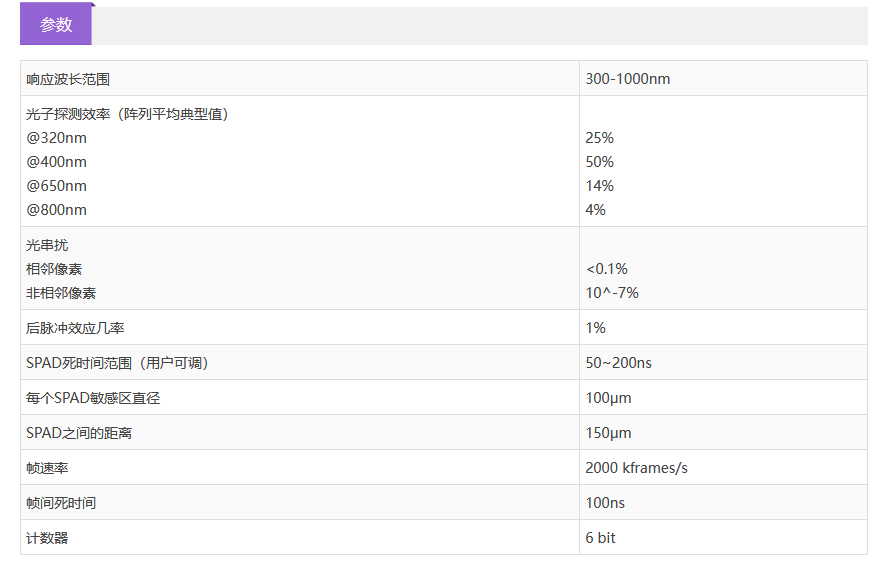
Task: Select the @650nm wavelength label
Action: click(x=56, y=186)
